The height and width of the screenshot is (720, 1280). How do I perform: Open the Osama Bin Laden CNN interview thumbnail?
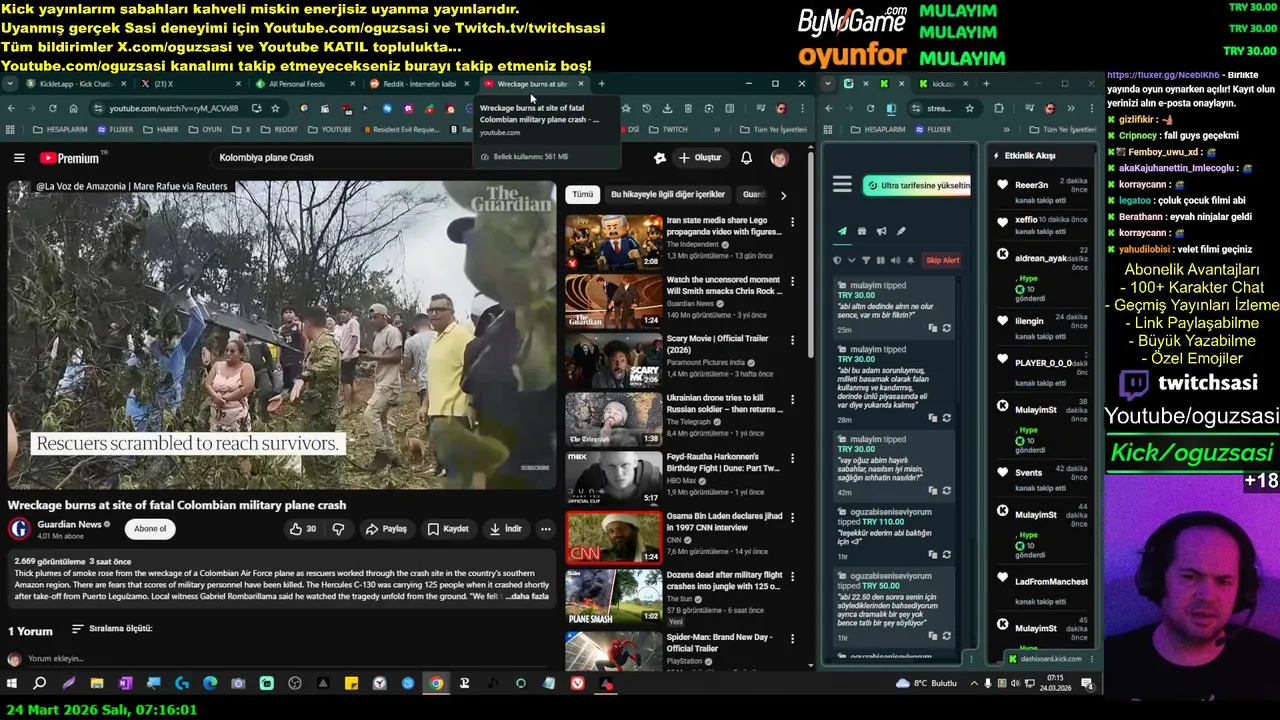point(613,538)
